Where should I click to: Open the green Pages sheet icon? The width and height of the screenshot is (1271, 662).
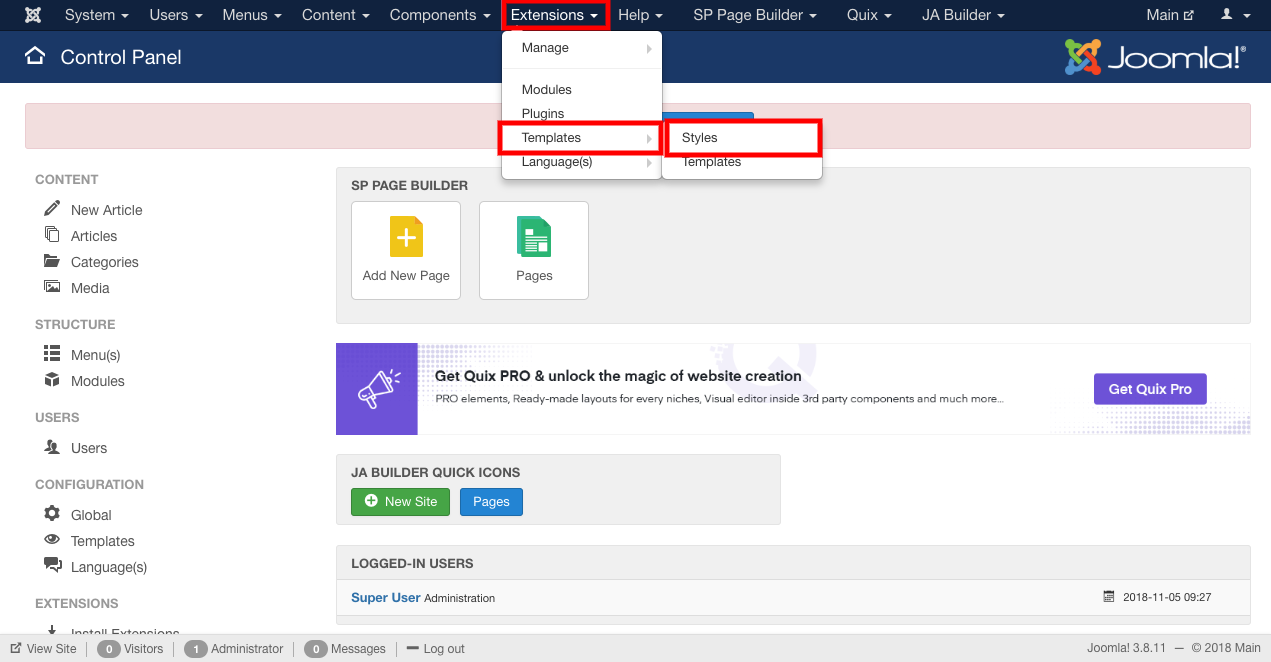point(534,238)
